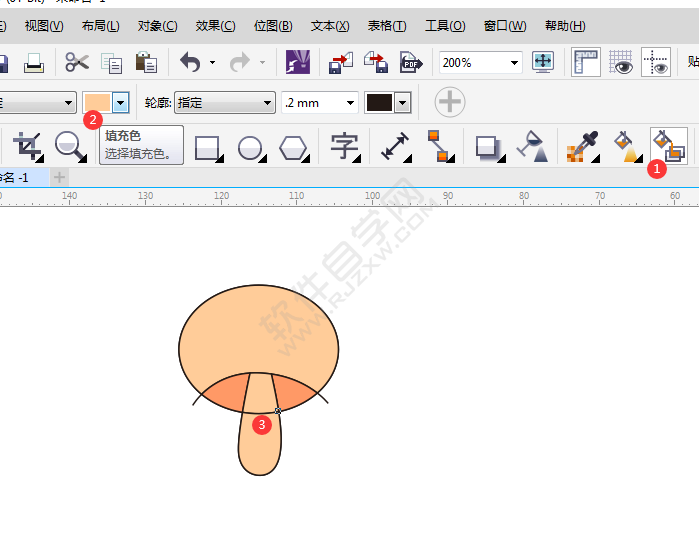Open the 200% zoom level dropdown
Viewport: 699px width, 536px height.
pos(514,63)
